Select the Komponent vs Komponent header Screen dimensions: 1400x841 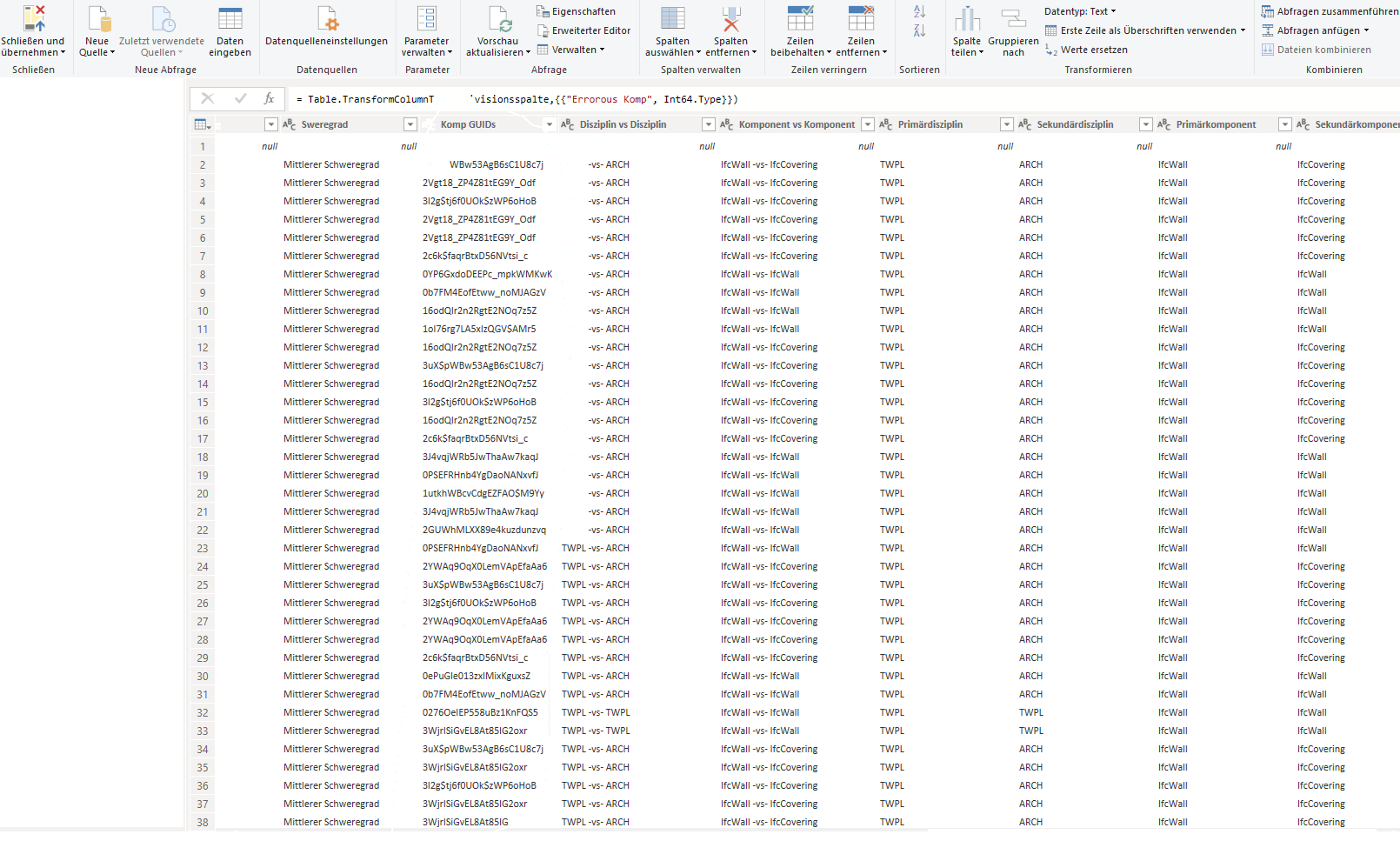click(x=797, y=124)
